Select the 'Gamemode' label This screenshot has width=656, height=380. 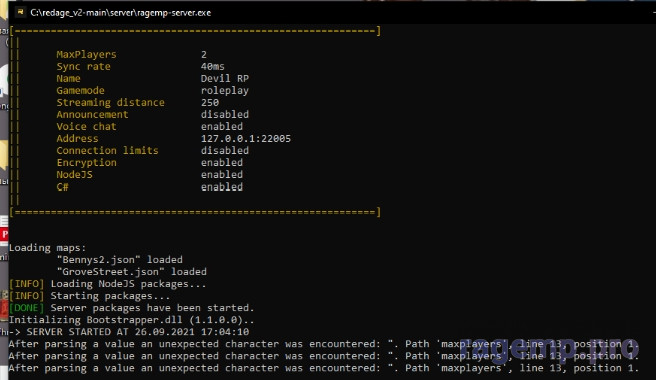(81, 90)
